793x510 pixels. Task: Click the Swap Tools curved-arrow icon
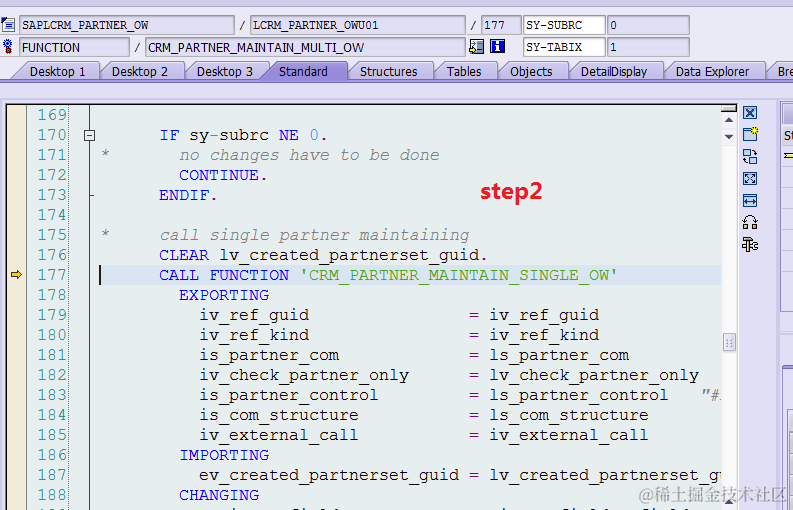[x=750, y=223]
